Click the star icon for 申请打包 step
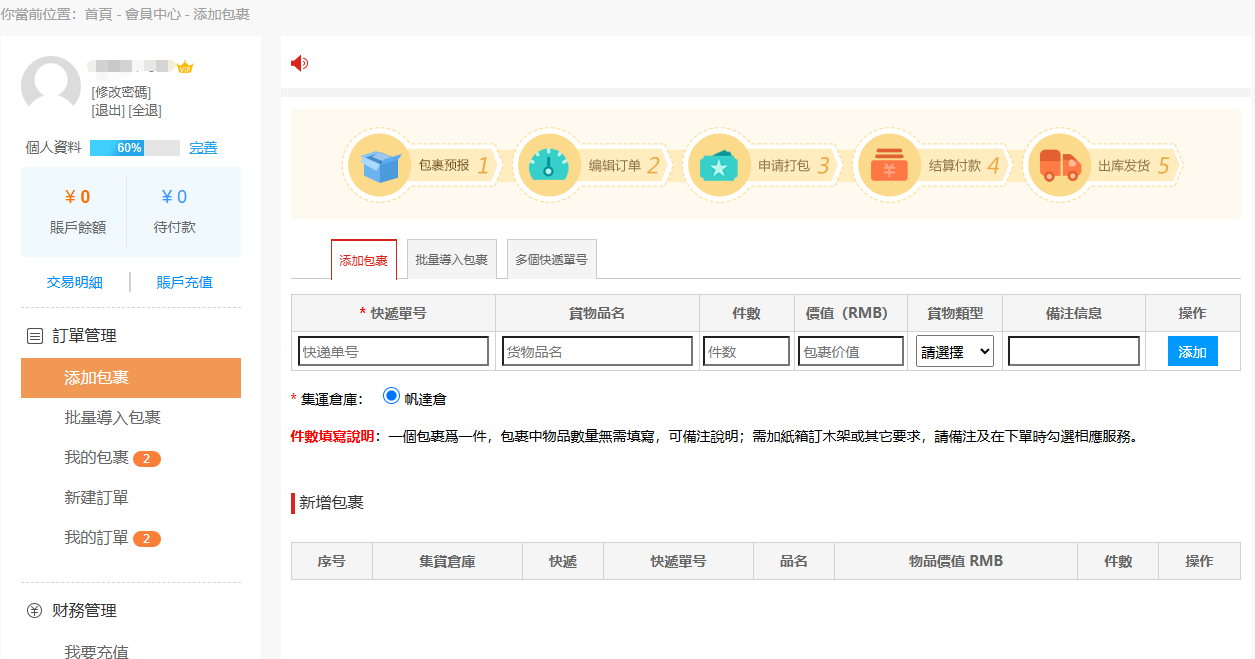Screen dimensions: 1255x659 (719, 165)
